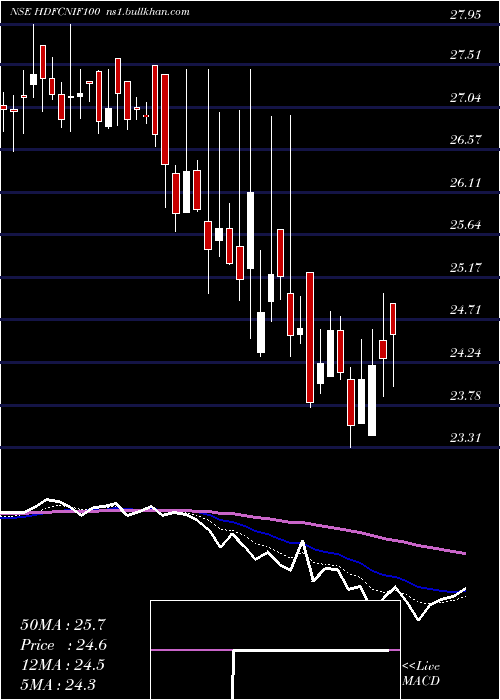Click the 26.11 price axis label
500x700 pixels.
pyautogui.click(x=465, y=182)
